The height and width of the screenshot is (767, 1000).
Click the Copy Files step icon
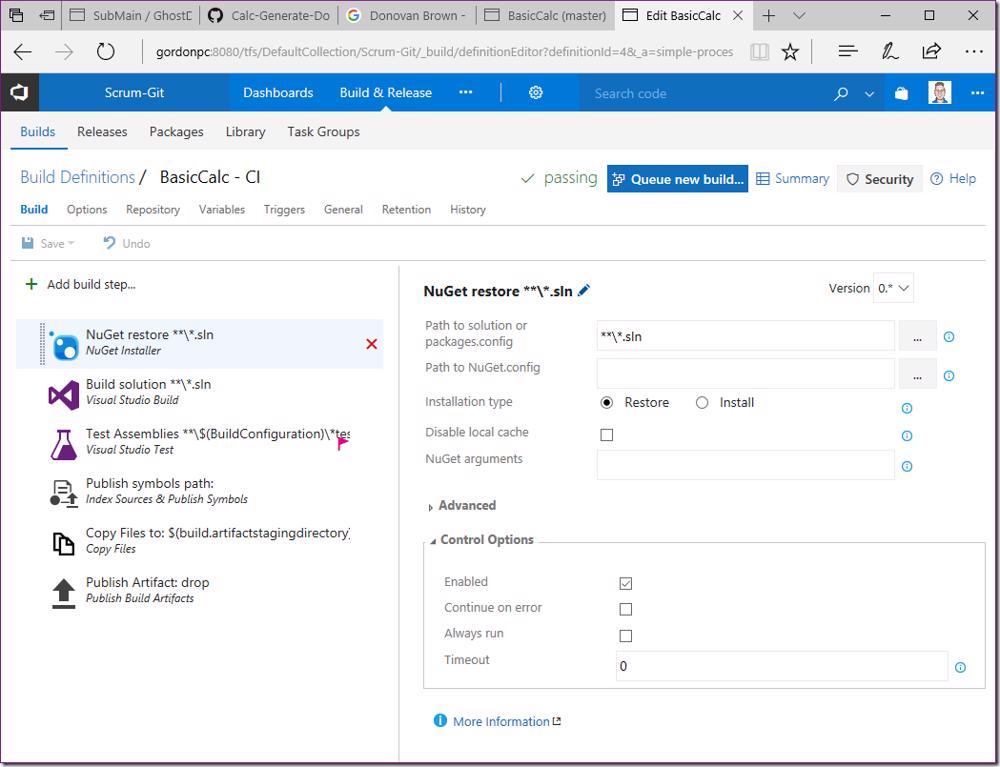point(63,544)
